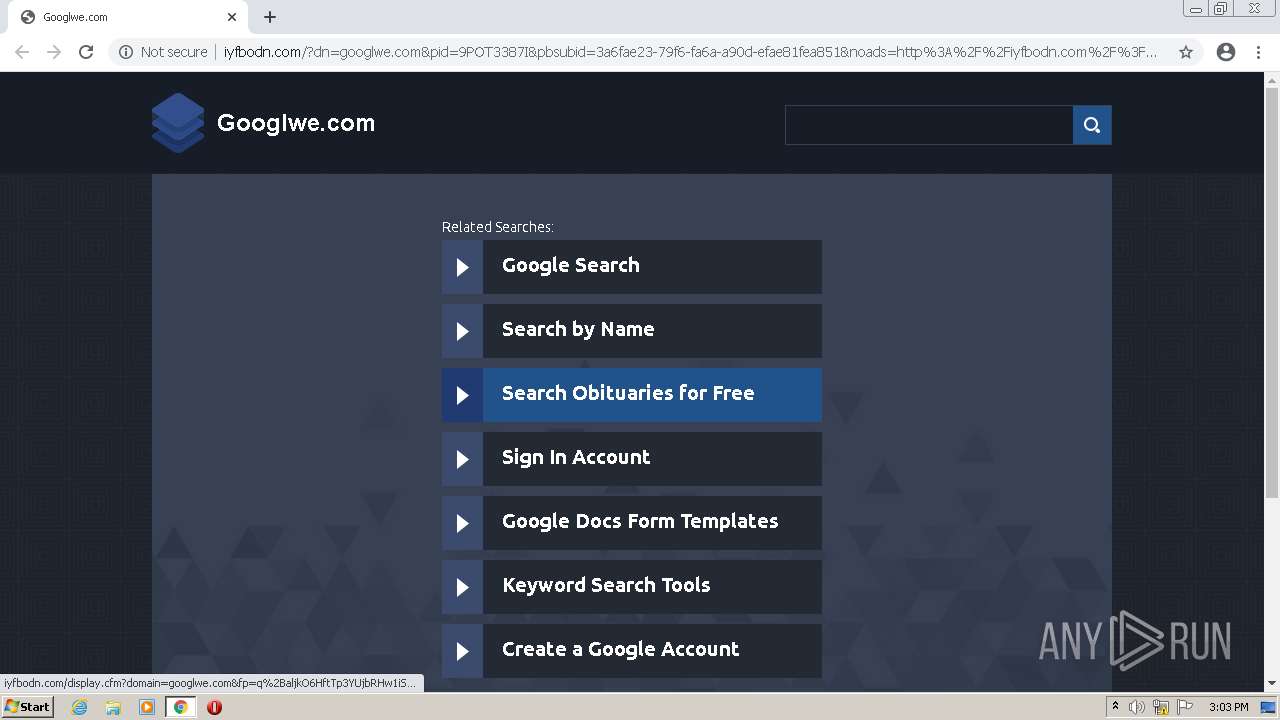
Task: Click the Chrome taskbar icon
Action: click(x=180, y=707)
